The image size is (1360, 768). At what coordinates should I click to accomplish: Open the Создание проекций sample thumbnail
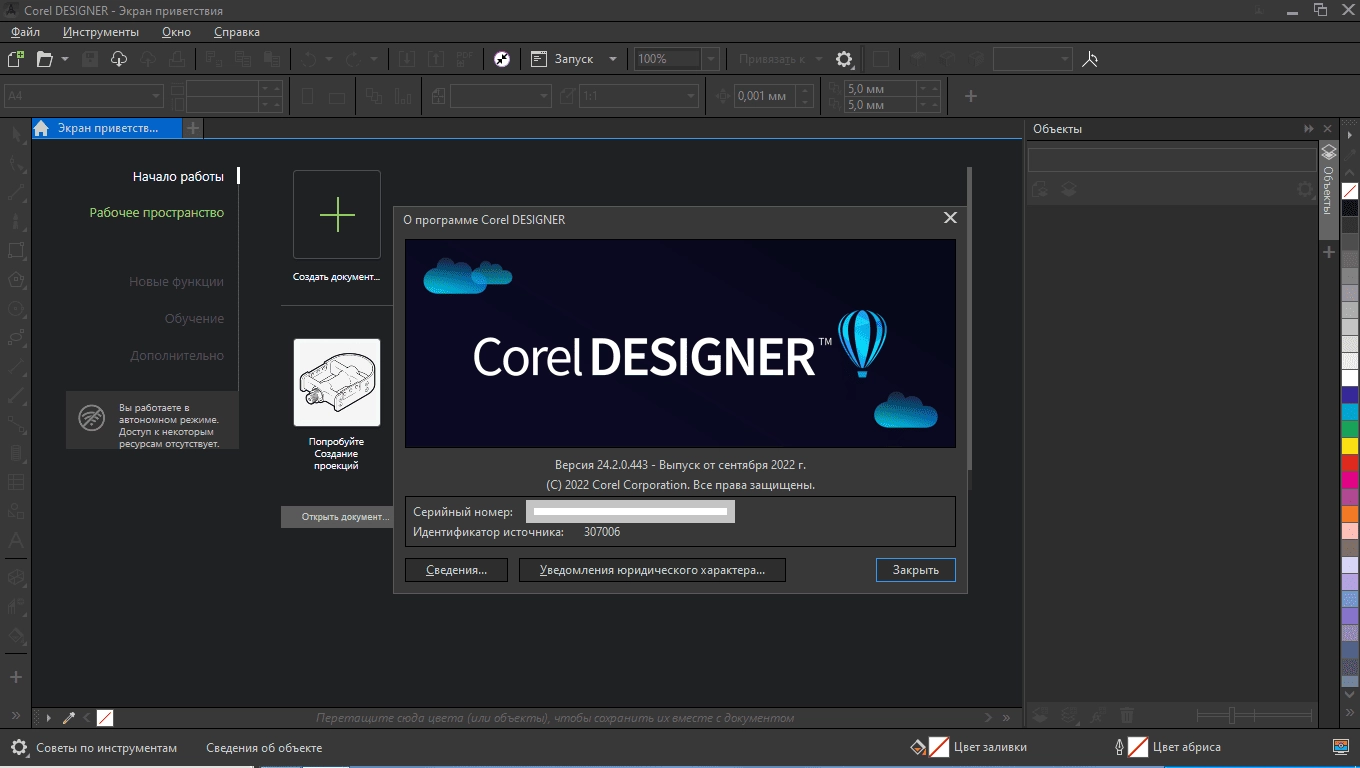click(337, 383)
